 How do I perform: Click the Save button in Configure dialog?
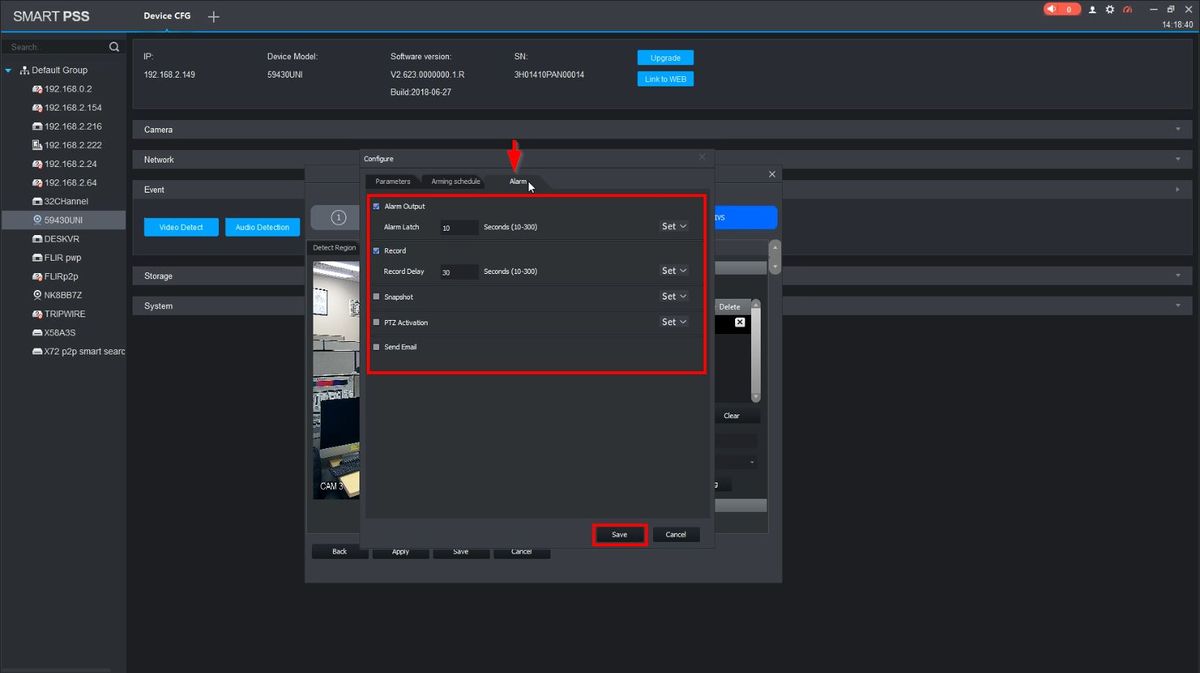[x=619, y=535]
